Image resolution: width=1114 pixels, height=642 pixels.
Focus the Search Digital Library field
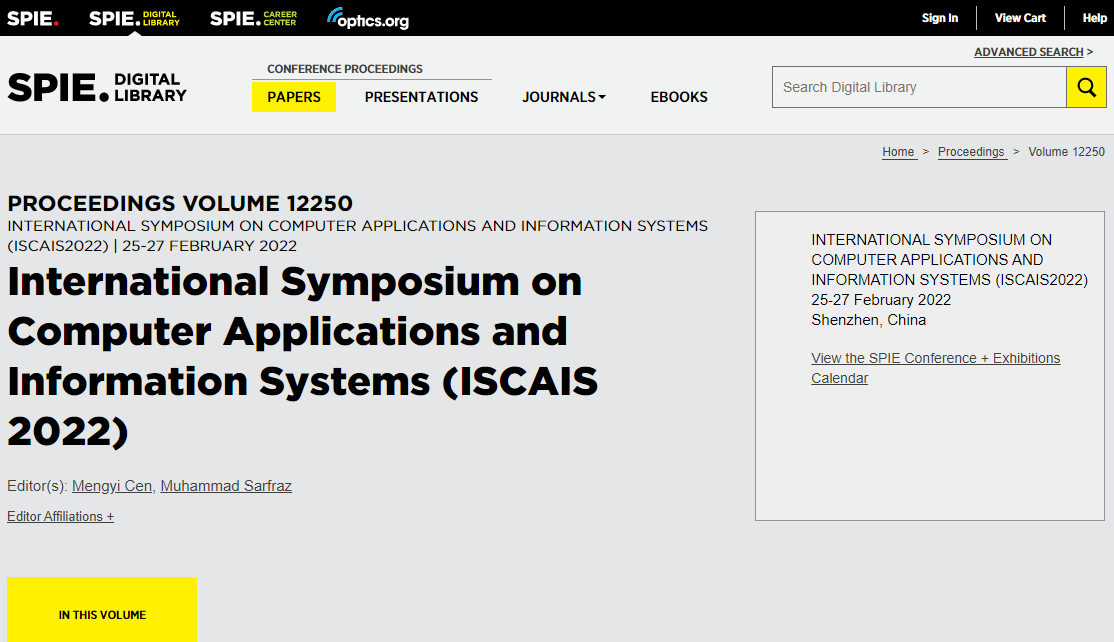(919, 87)
